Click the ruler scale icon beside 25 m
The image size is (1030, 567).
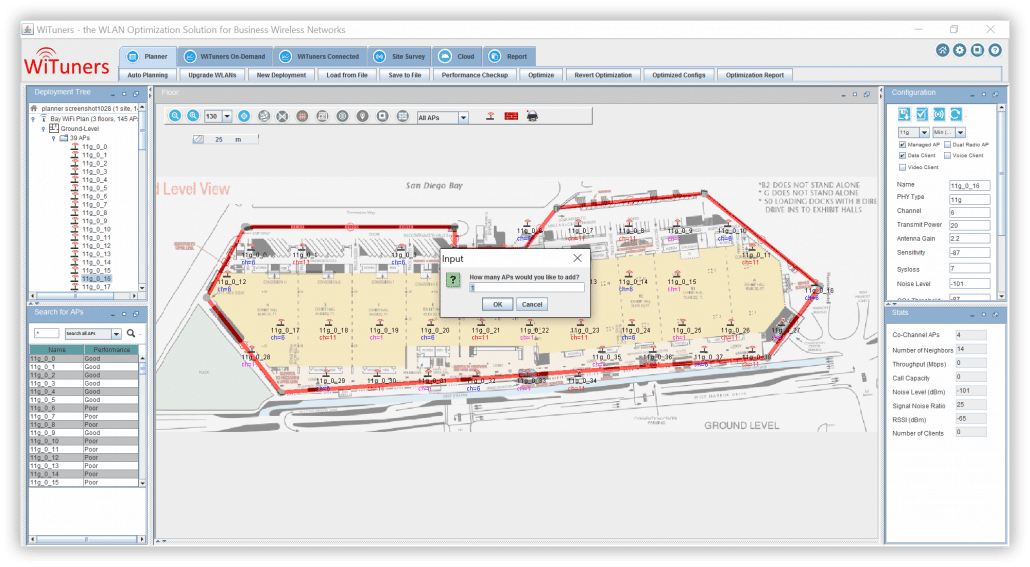coord(198,139)
